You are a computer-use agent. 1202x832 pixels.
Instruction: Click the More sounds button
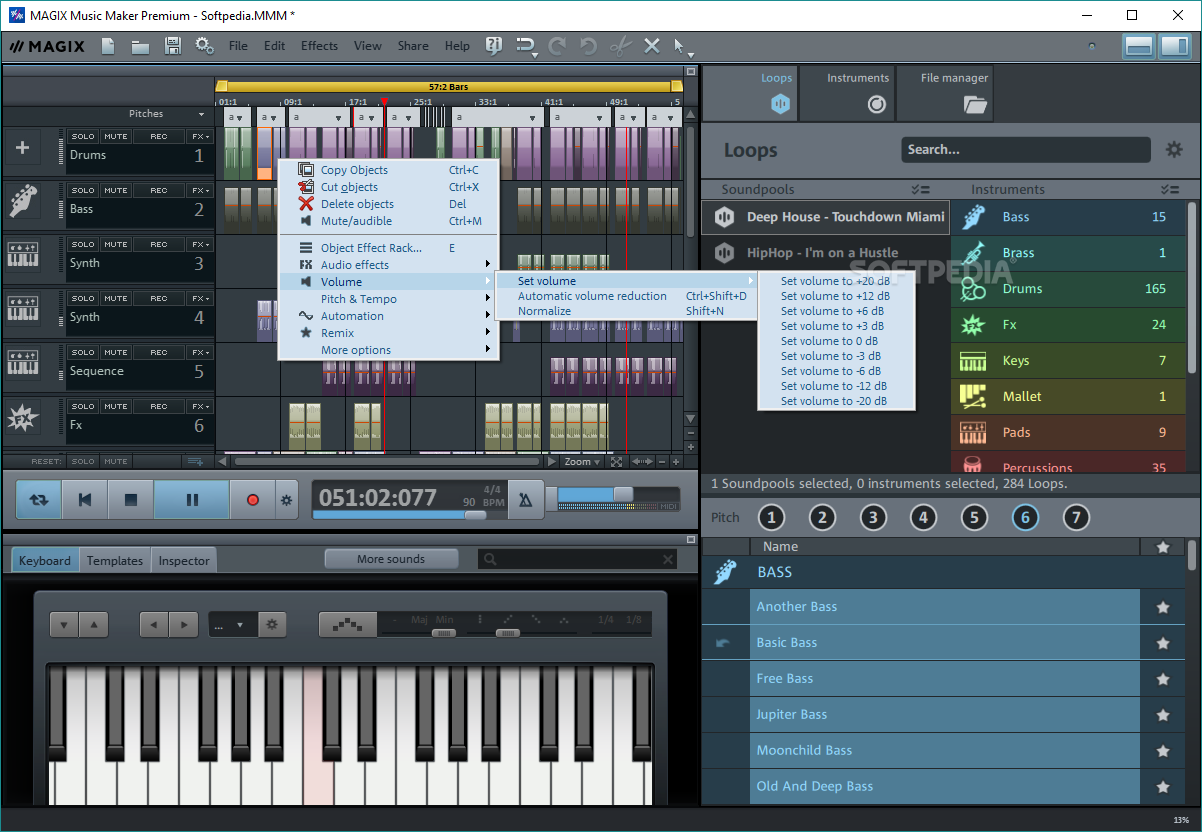coord(391,559)
